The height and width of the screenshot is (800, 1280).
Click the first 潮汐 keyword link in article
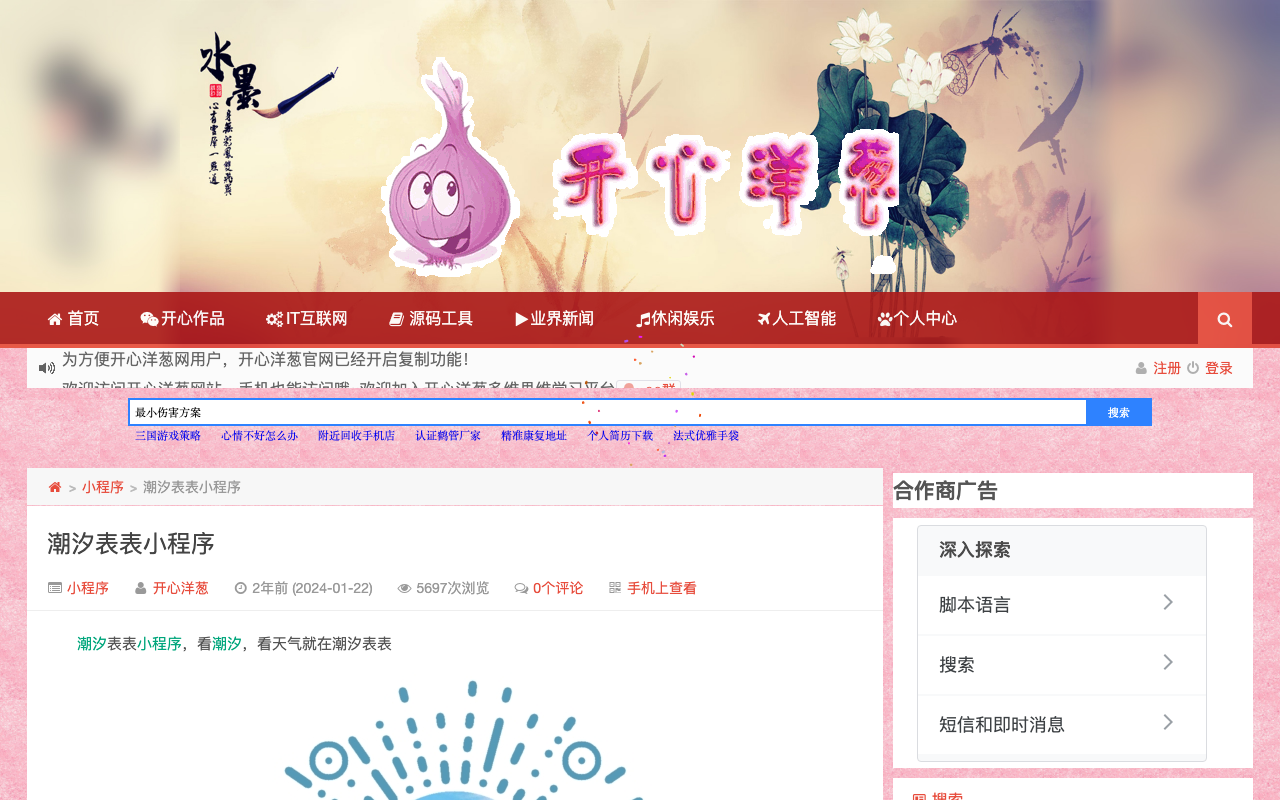coord(92,644)
